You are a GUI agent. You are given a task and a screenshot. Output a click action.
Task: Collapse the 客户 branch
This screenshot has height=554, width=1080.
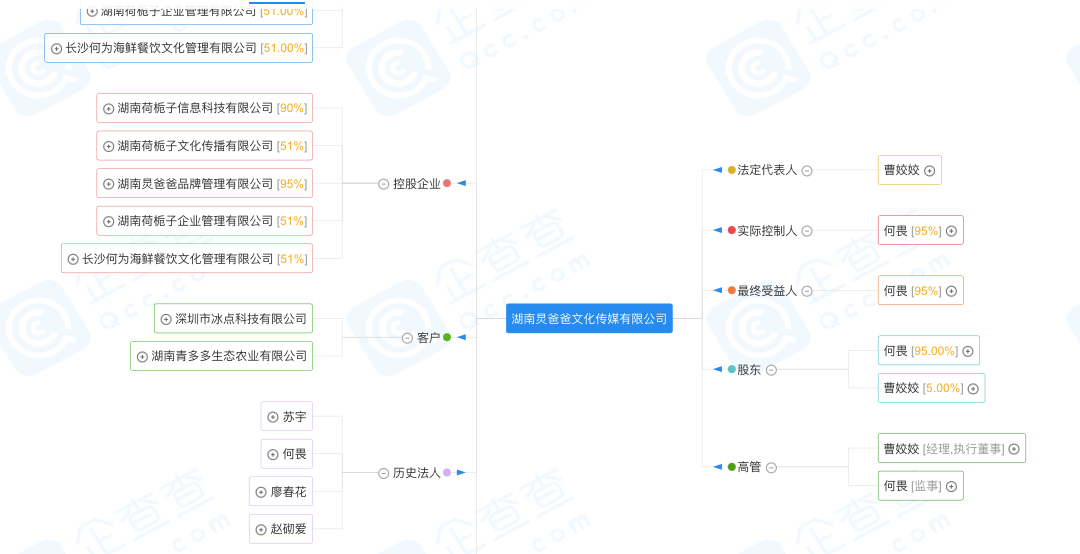tap(407, 338)
